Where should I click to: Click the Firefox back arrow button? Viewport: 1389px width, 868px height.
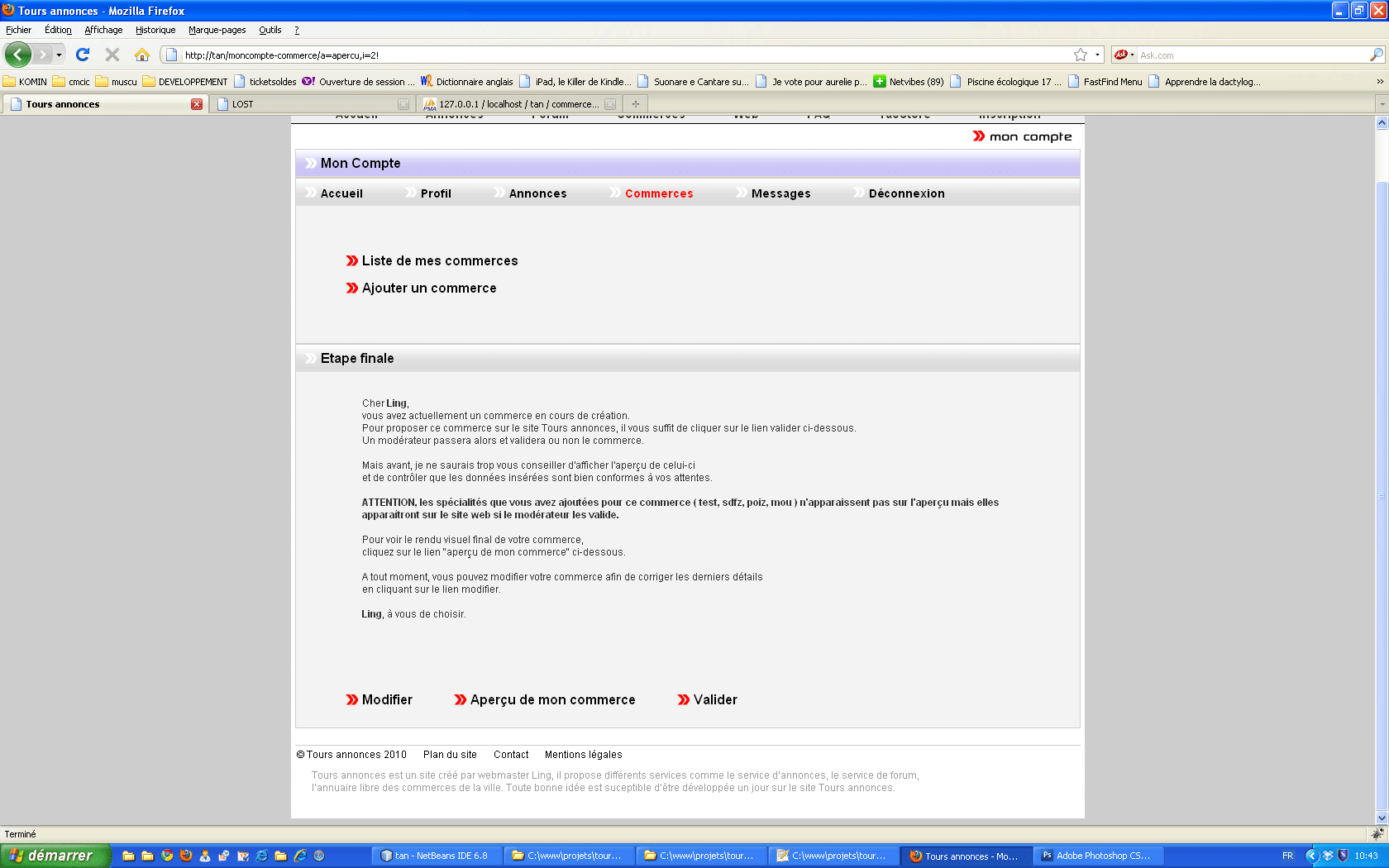click(x=17, y=55)
